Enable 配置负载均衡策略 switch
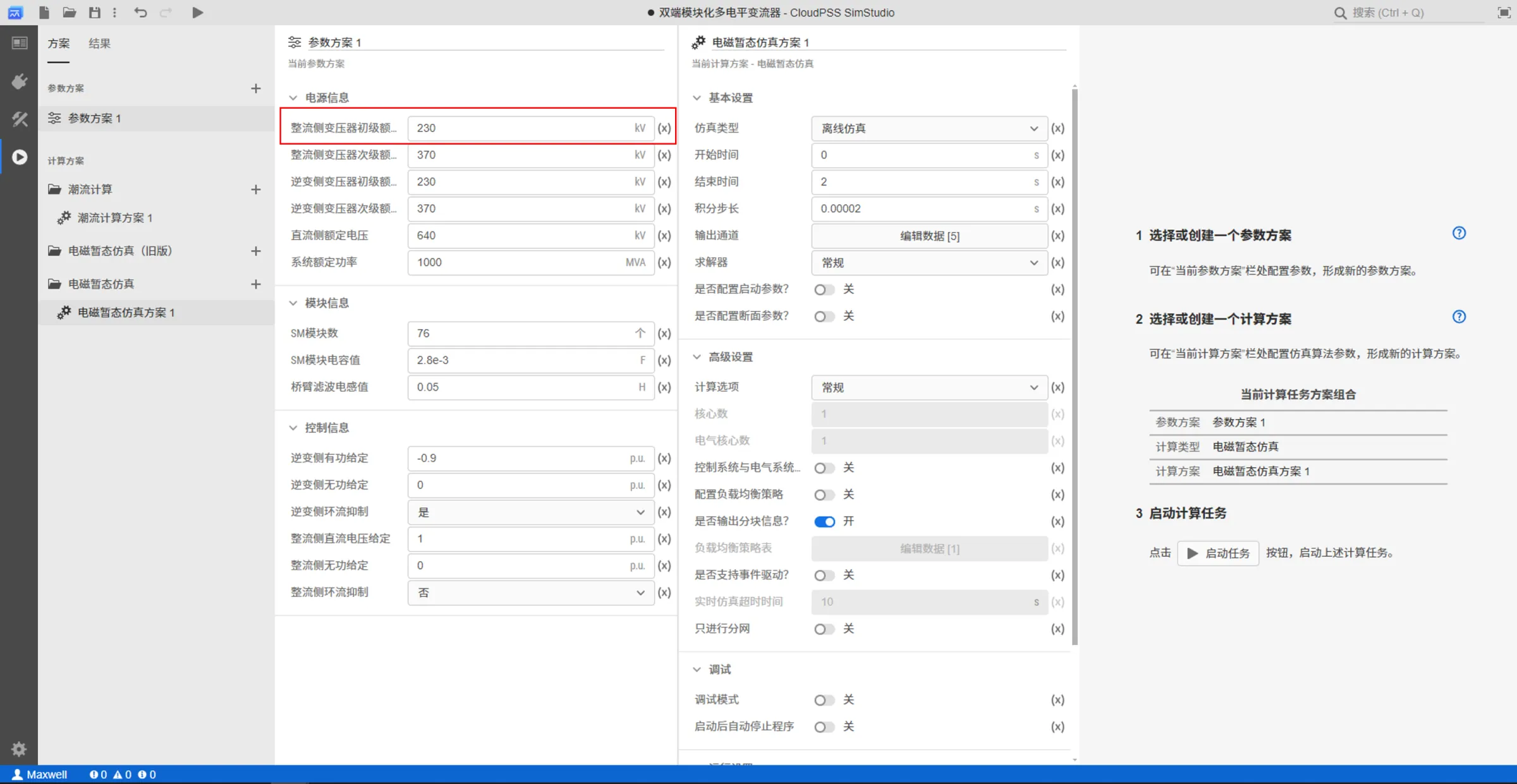Image resolution: width=1517 pixels, height=784 pixels. click(x=824, y=495)
